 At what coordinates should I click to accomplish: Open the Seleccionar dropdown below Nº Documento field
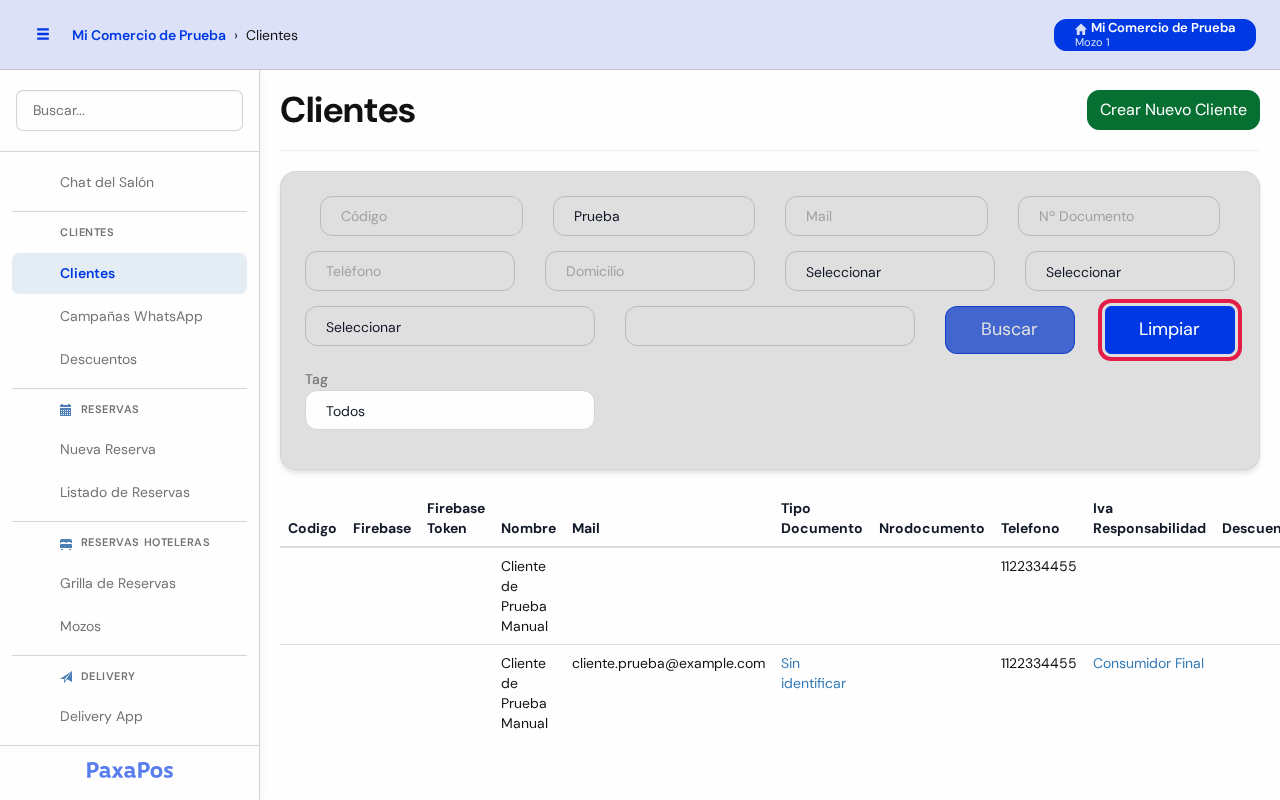coord(1130,271)
